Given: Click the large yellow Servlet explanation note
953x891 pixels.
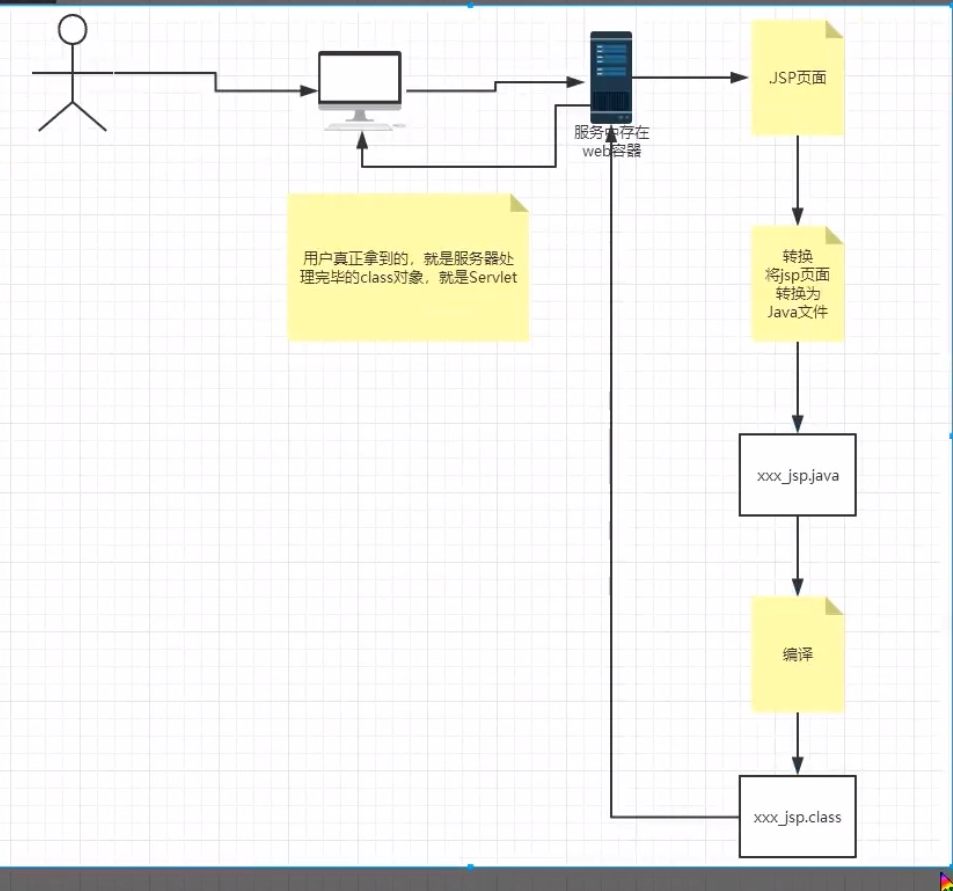Looking at the screenshot, I should click(408, 268).
